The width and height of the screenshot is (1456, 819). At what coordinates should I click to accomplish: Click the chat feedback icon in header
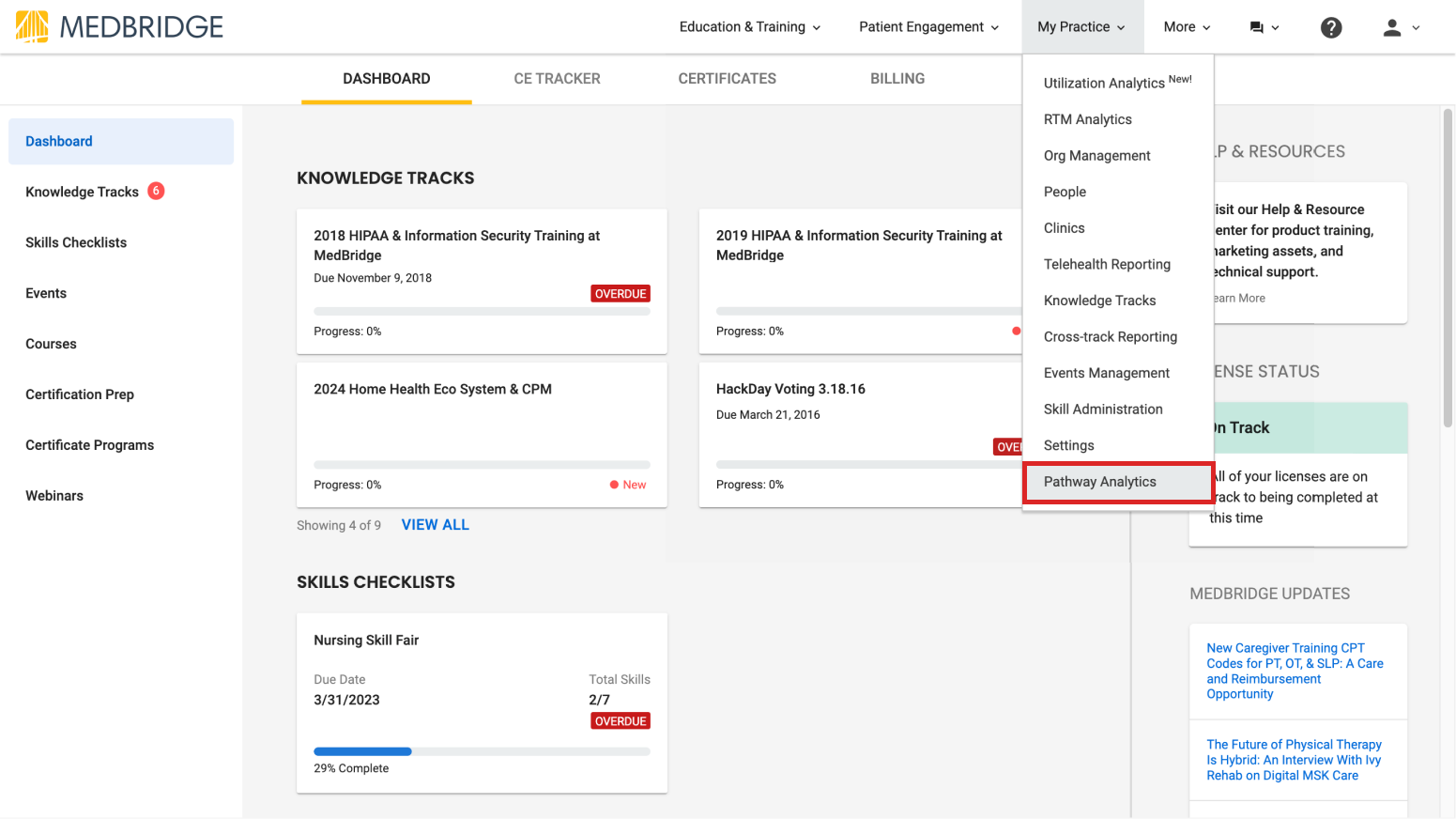pos(1258,27)
